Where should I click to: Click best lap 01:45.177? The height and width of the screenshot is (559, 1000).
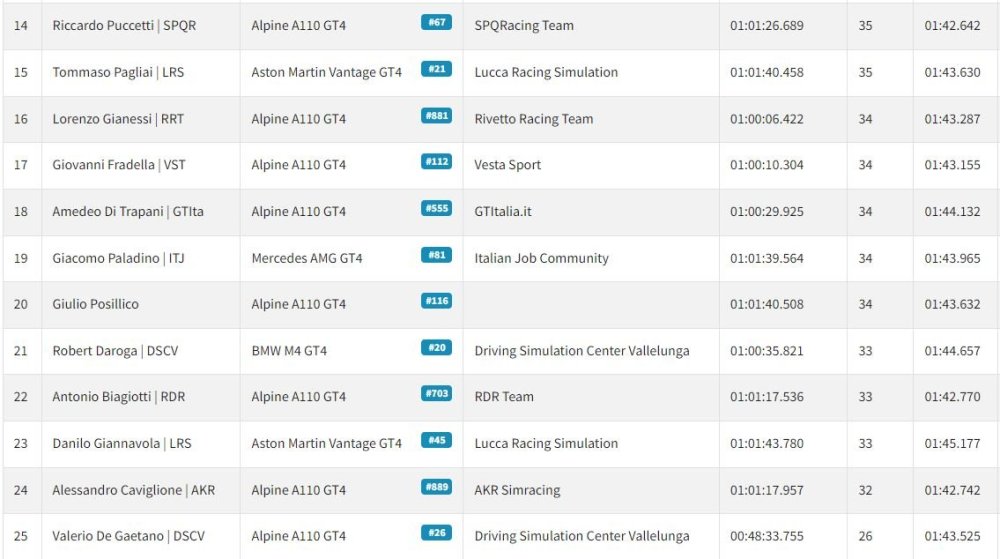pyautogui.click(x=952, y=443)
